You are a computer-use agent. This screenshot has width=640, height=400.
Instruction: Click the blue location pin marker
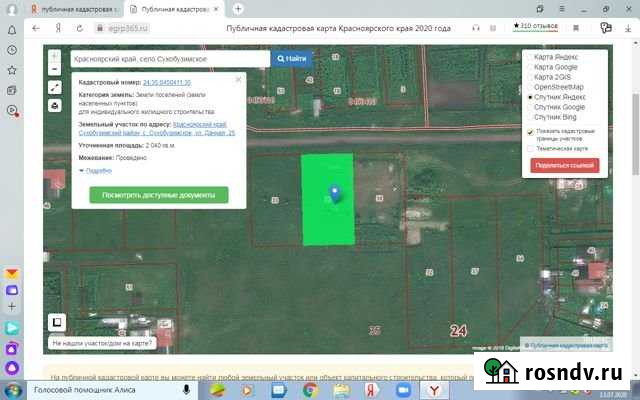click(x=335, y=193)
